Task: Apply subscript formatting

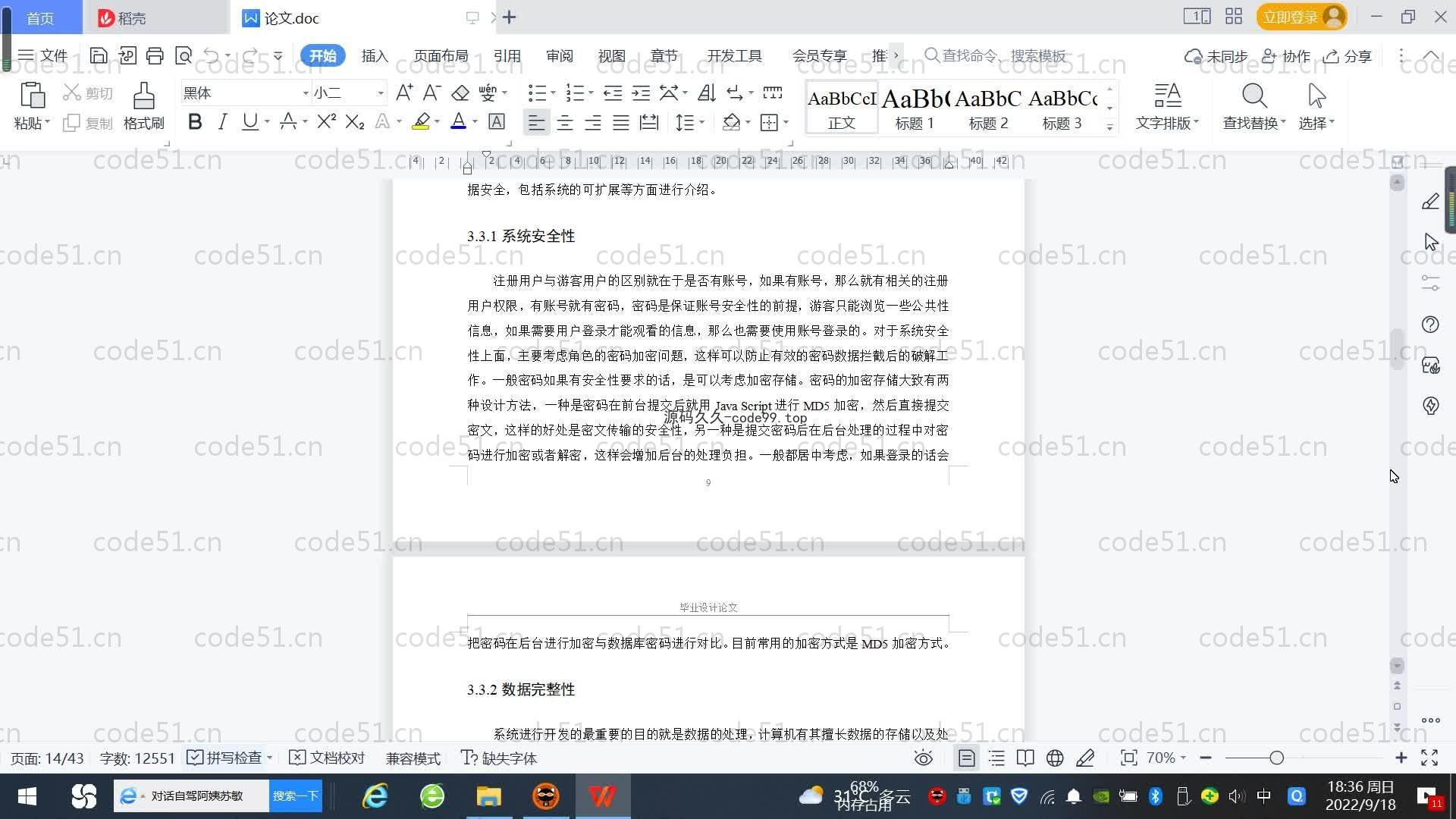Action: pyautogui.click(x=355, y=121)
